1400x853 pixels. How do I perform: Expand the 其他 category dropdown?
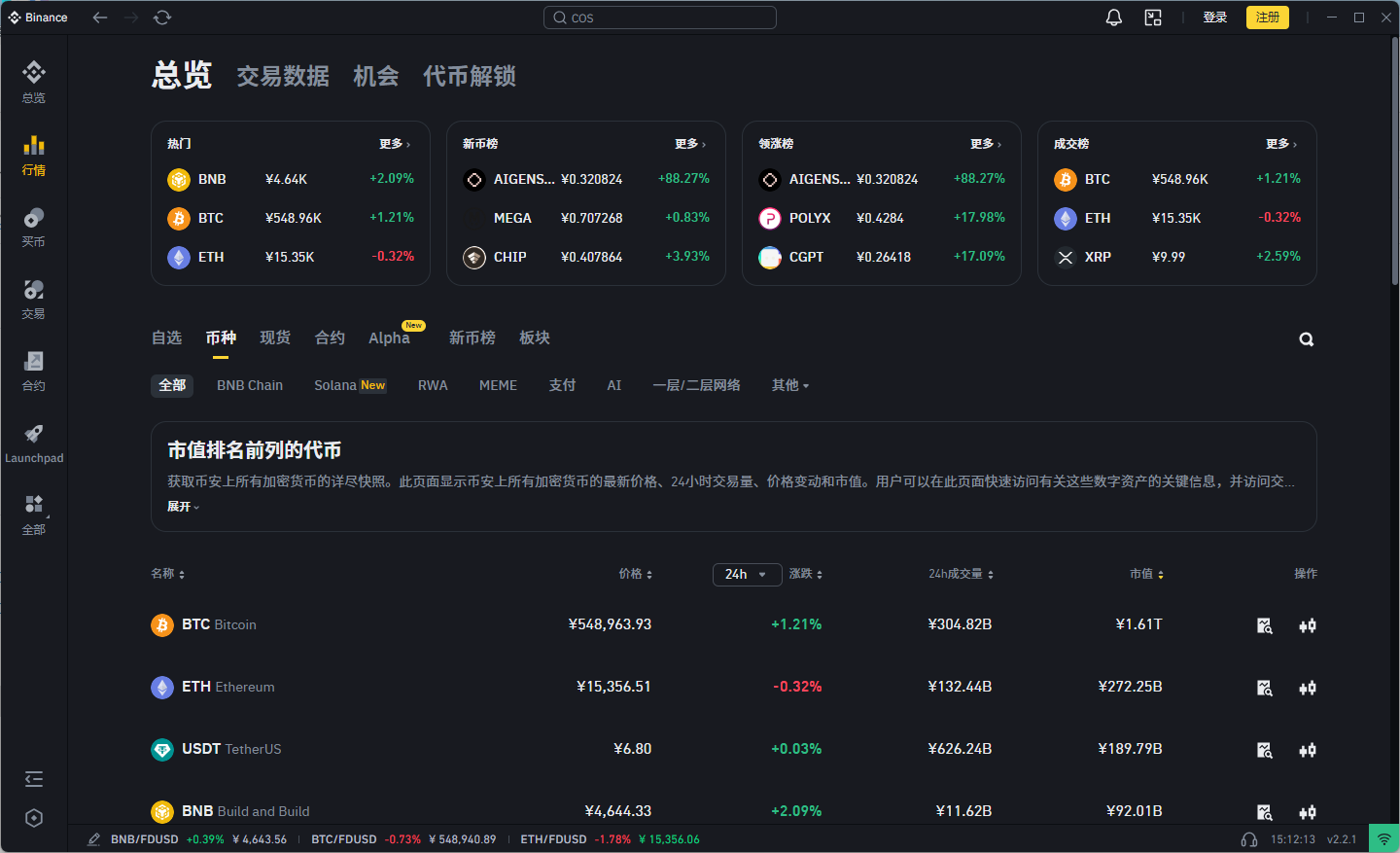pyautogui.click(x=790, y=385)
